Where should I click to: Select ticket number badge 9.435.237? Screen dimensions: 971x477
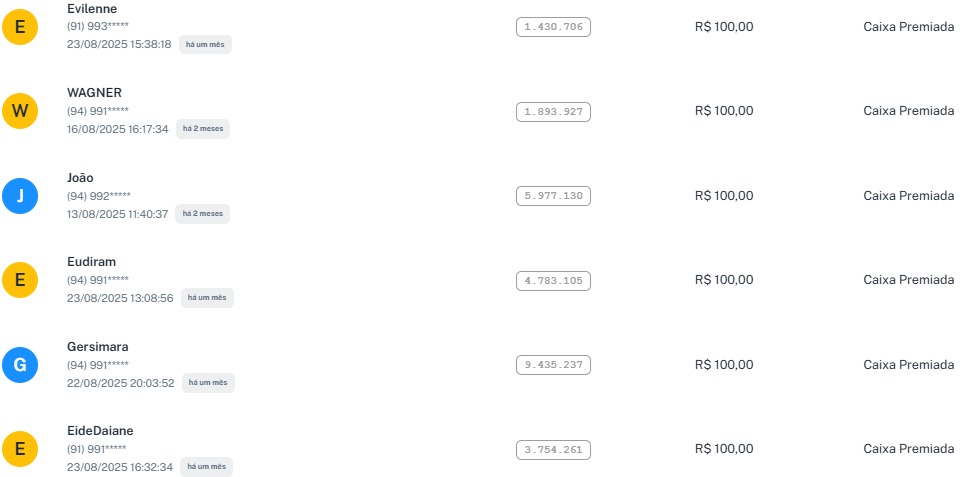[x=554, y=365]
